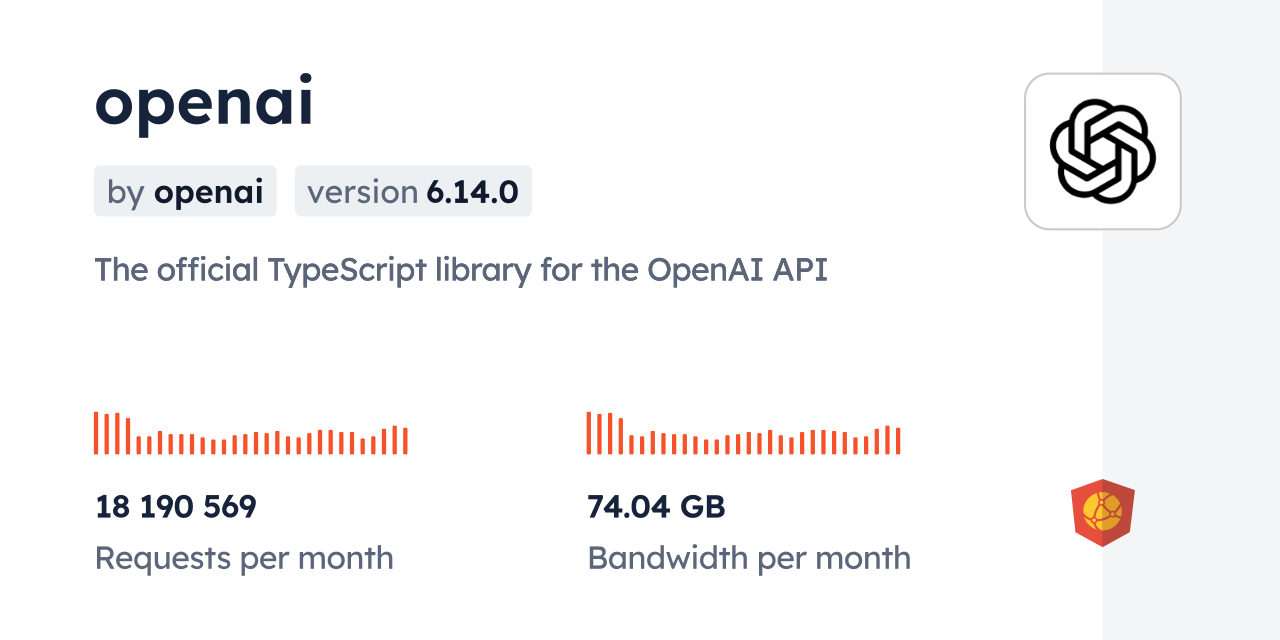
Task: Click the word version in the badge
Action: [x=362, y=192]
